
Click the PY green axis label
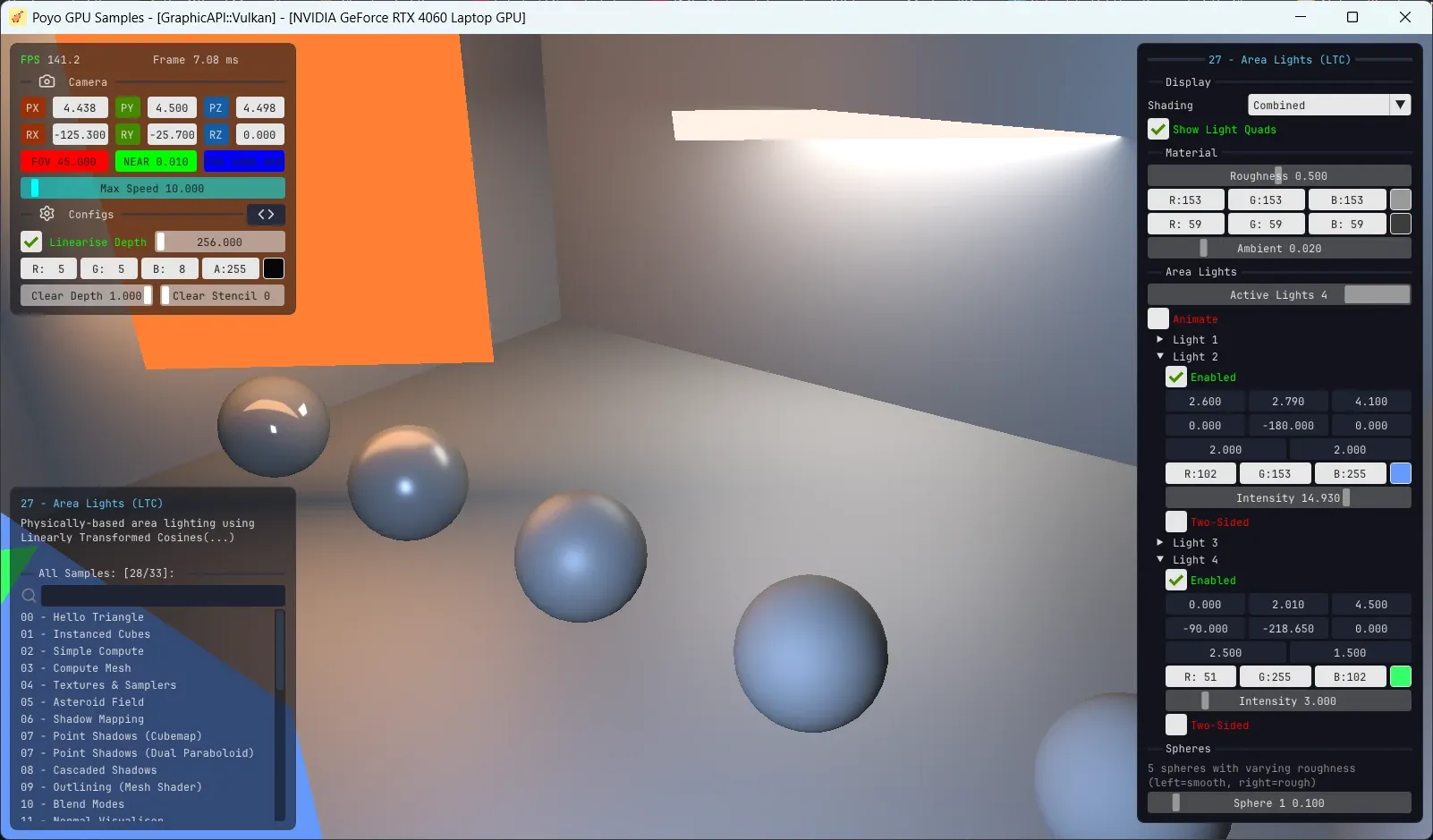click(127, 108)
